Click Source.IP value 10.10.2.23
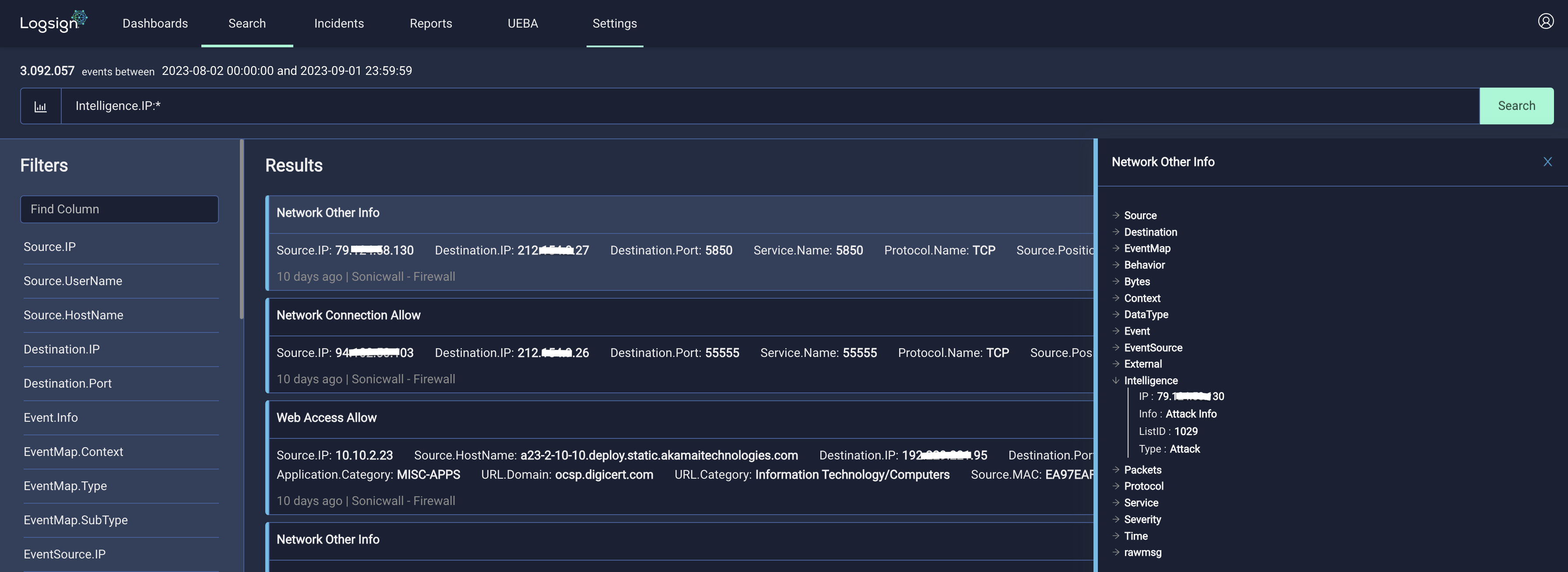 click(x=364, y=455)
